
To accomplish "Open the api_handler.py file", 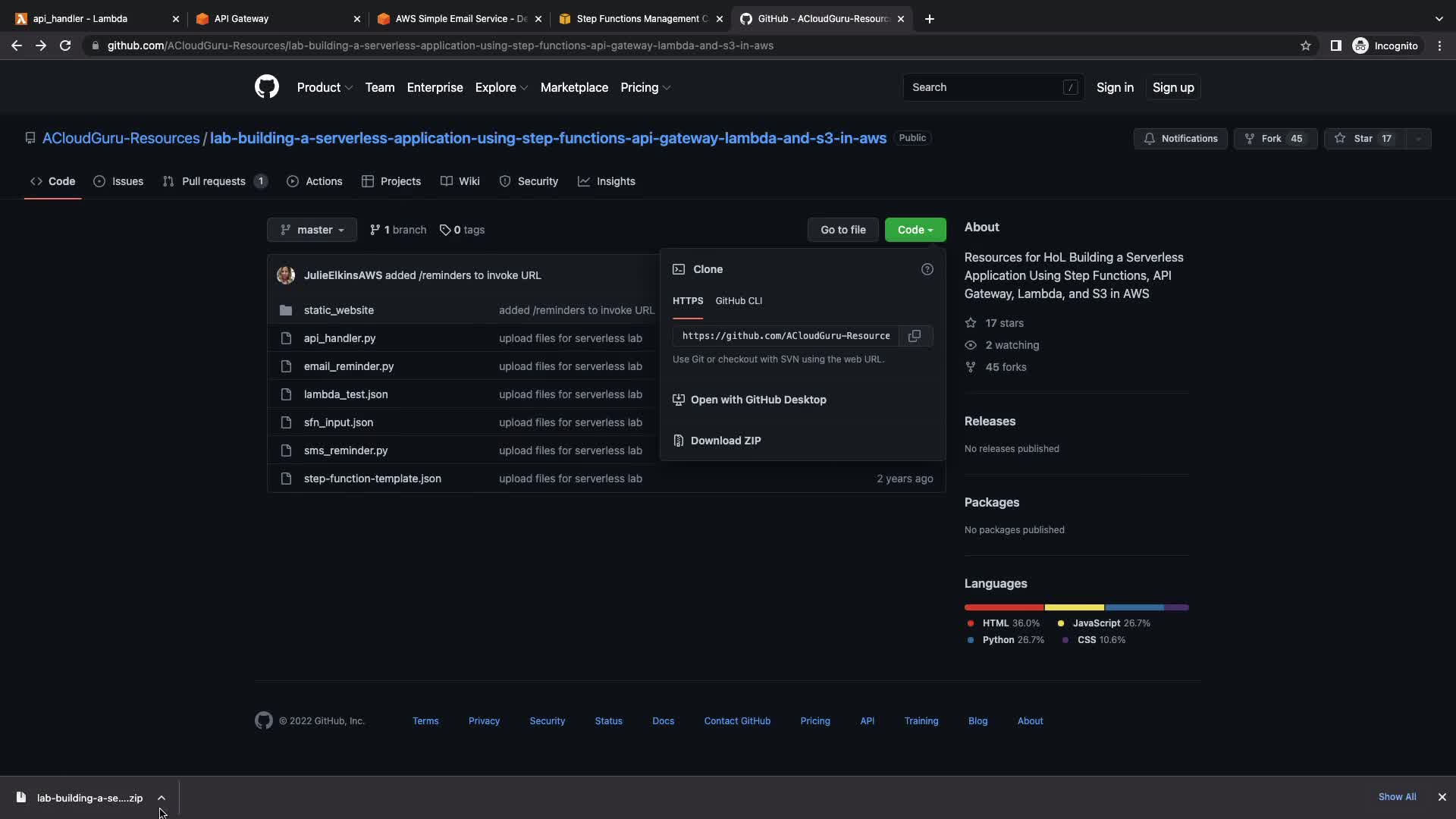I will [x=339, y=338].
